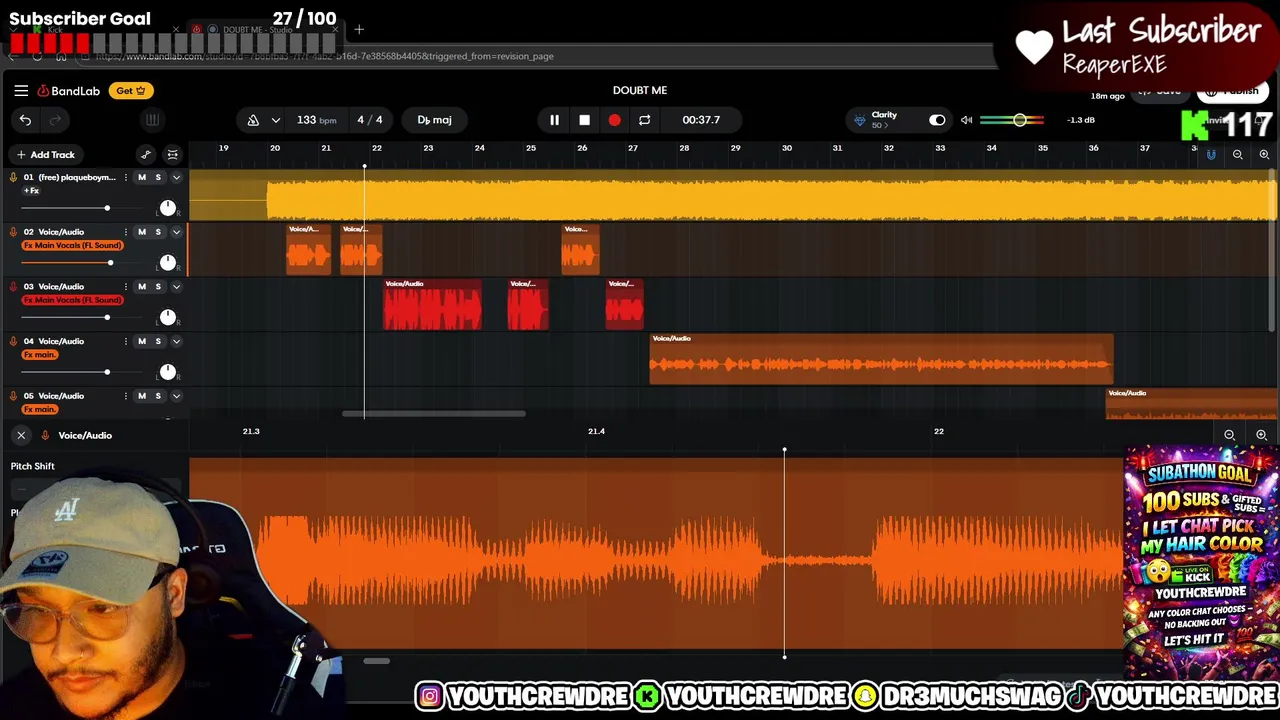Click the main timeline horizontal scrollbar
This screenshot has width=1280, height=720.
[433, 413]
